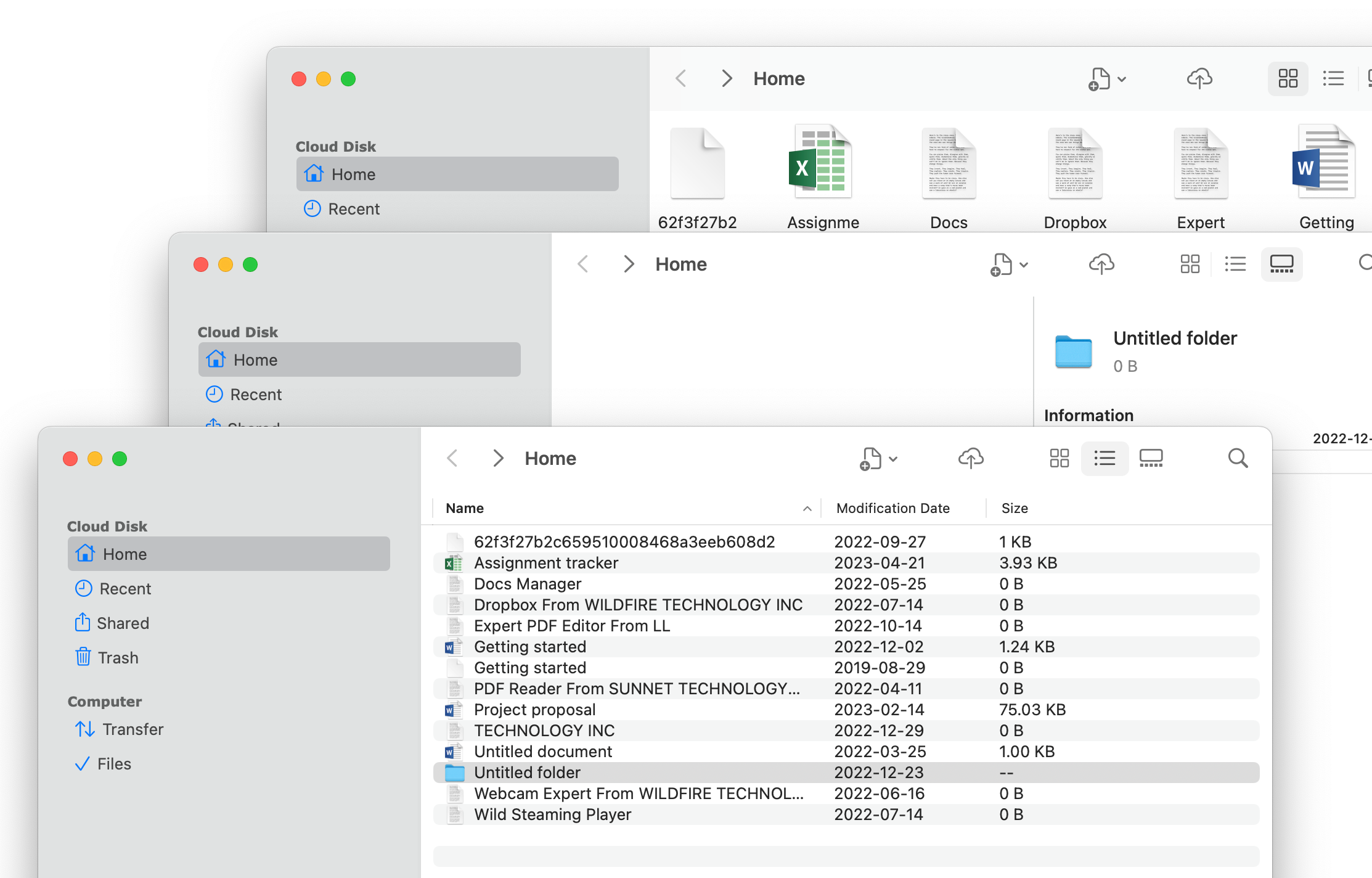This screenshot has height=878, width=1372.
Task: Sort by Name column header
Action: coord(465,508)
